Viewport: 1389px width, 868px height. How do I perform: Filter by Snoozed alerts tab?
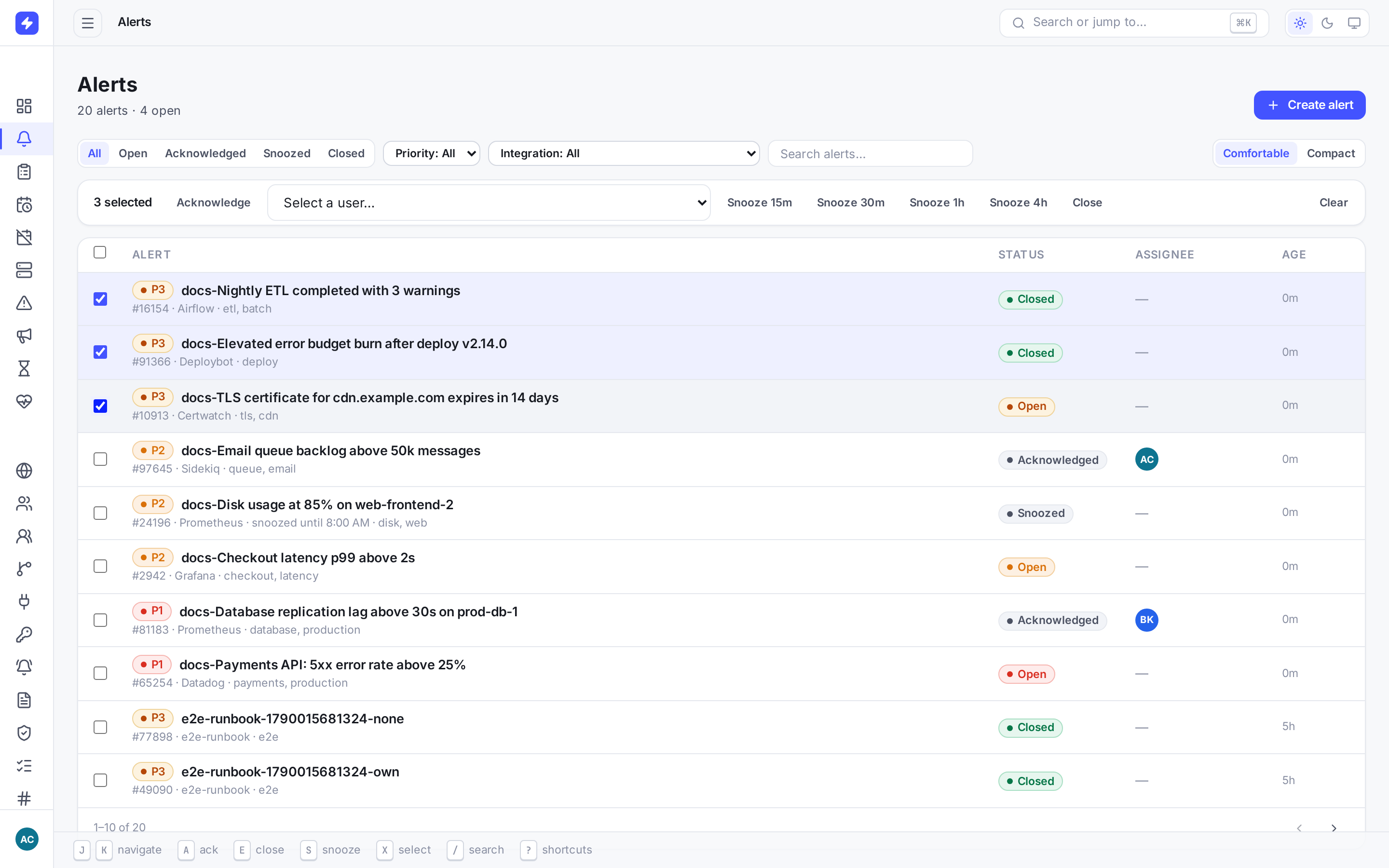[287, 153]
